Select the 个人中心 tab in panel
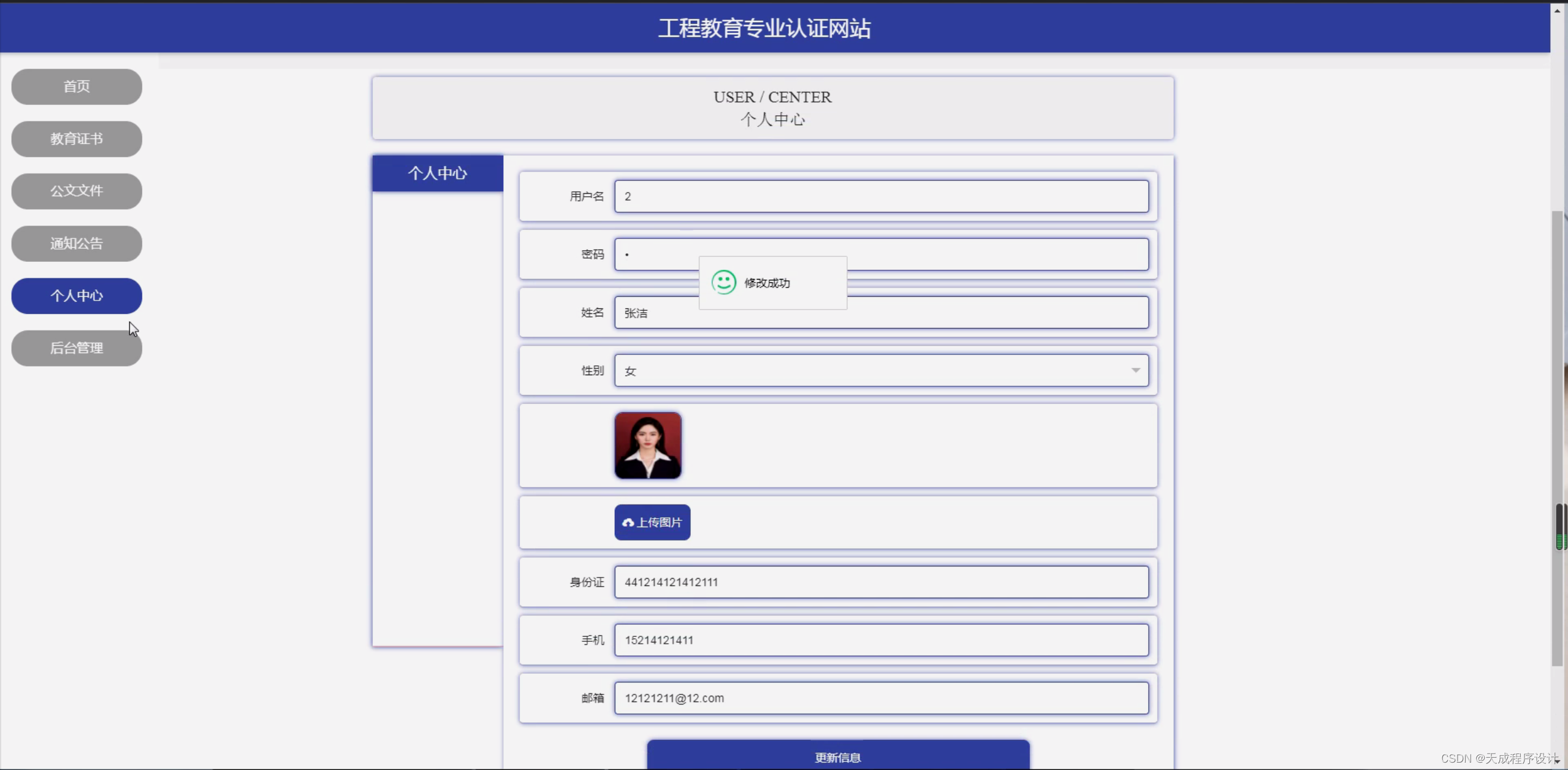Image resolution: width=1568 pixels, height=770 pixels. click(x=438, y=173)
